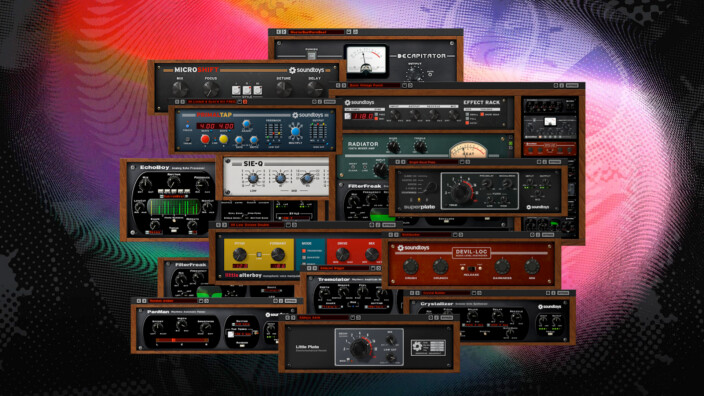704x396 pixels.
Task: Click save preset icon in Decapitator toolbar
Action: 349,32
